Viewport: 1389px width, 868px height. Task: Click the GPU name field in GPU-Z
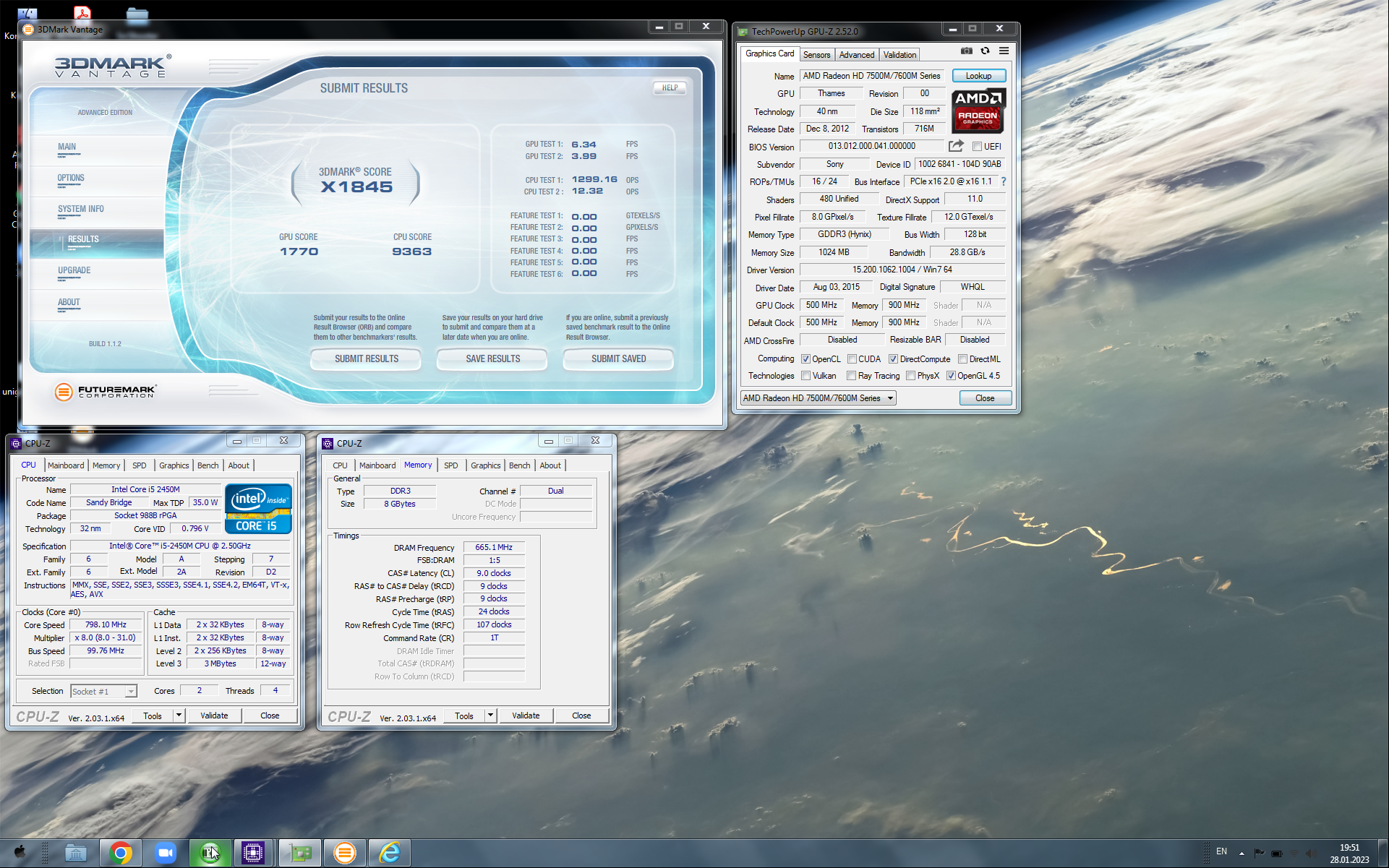click(871, 76)
